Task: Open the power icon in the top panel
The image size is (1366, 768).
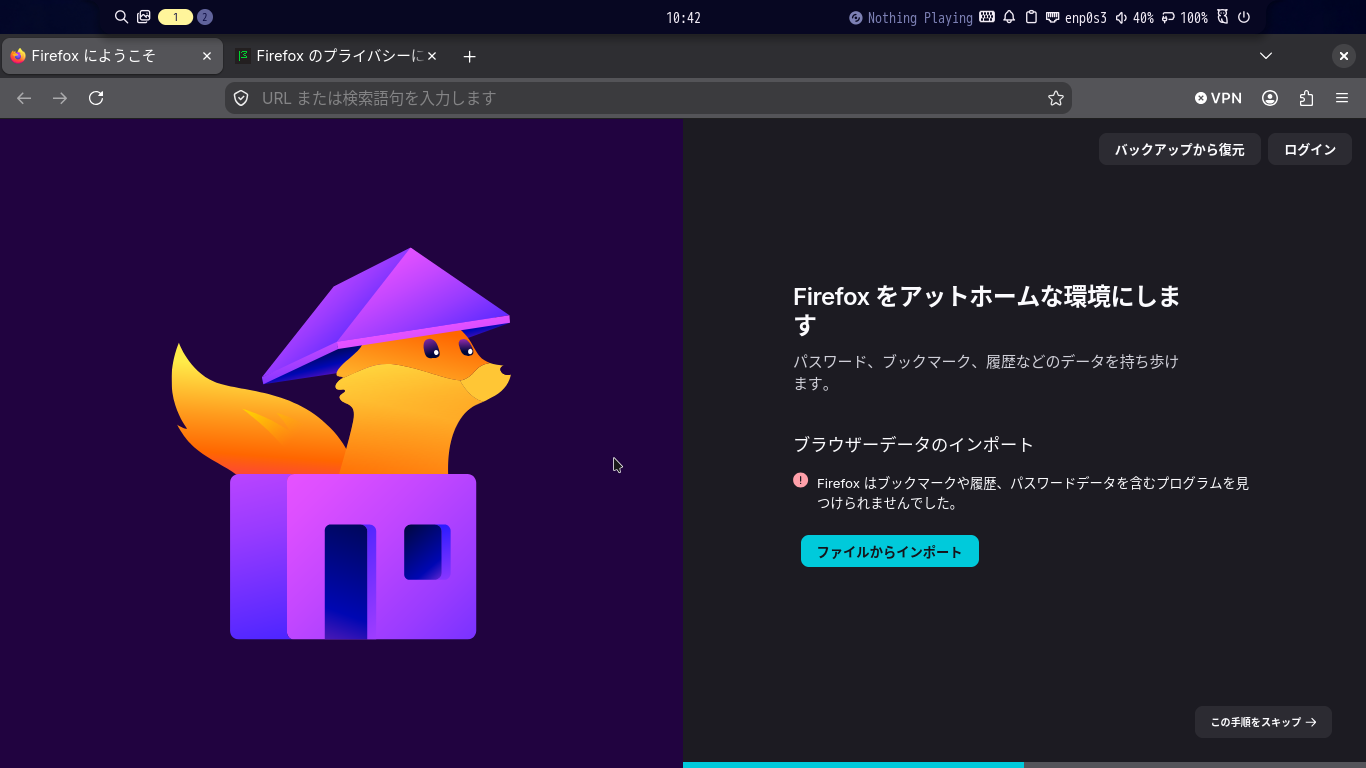Action: (x=1244, y=17)
